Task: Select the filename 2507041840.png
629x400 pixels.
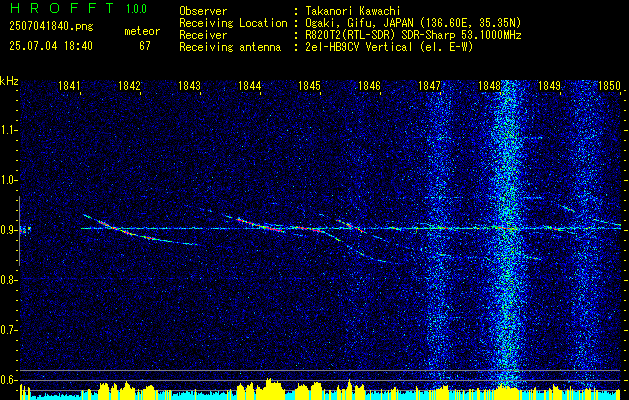Action: click(x=51, y=27)
